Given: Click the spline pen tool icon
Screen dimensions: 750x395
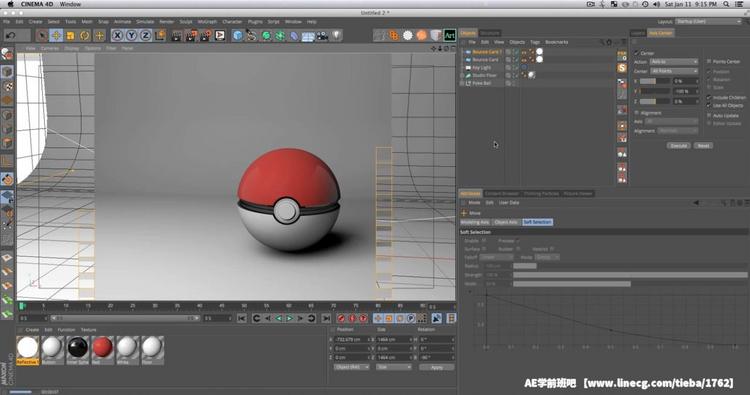Looking at the screenshot, I should pos(252,35).
